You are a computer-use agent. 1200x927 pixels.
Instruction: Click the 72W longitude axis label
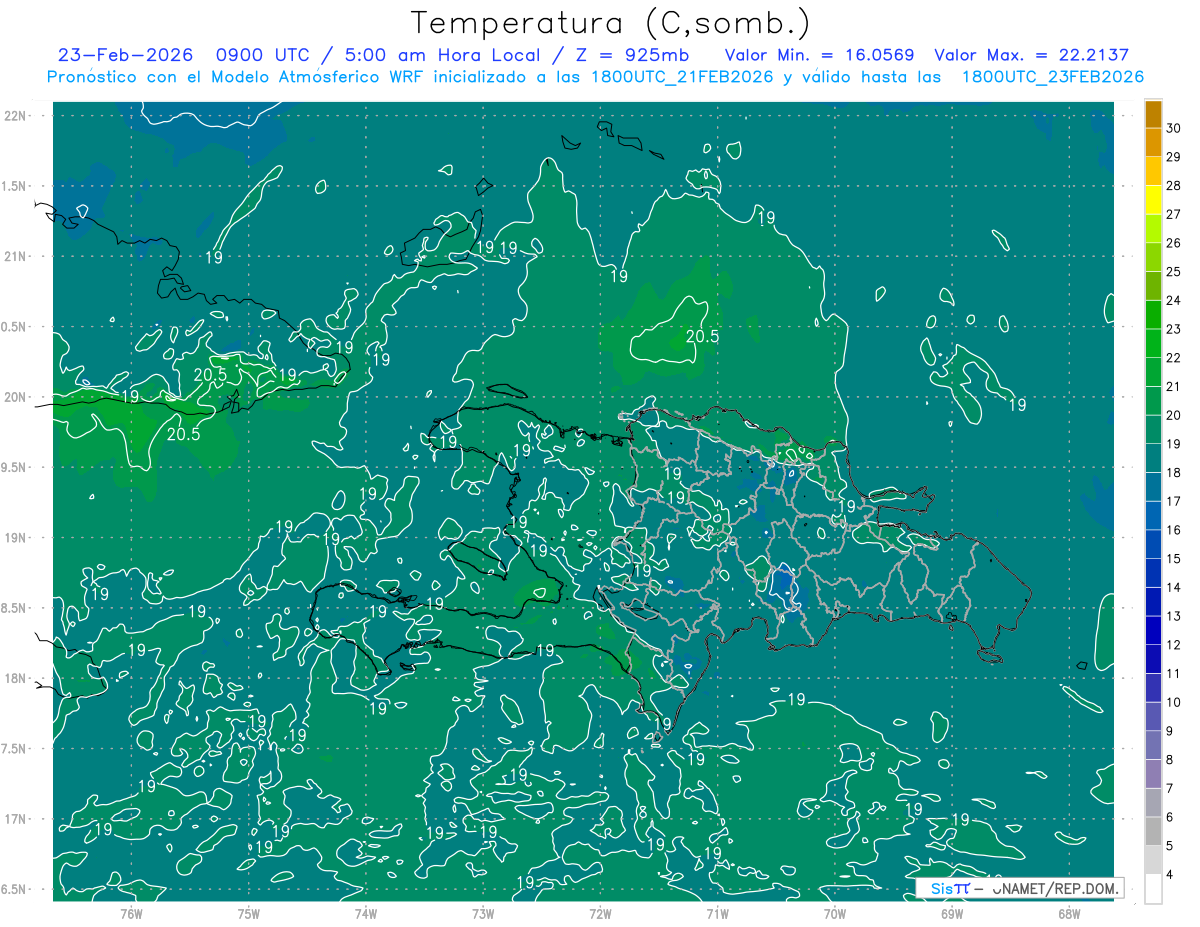[x=600, y=913]
